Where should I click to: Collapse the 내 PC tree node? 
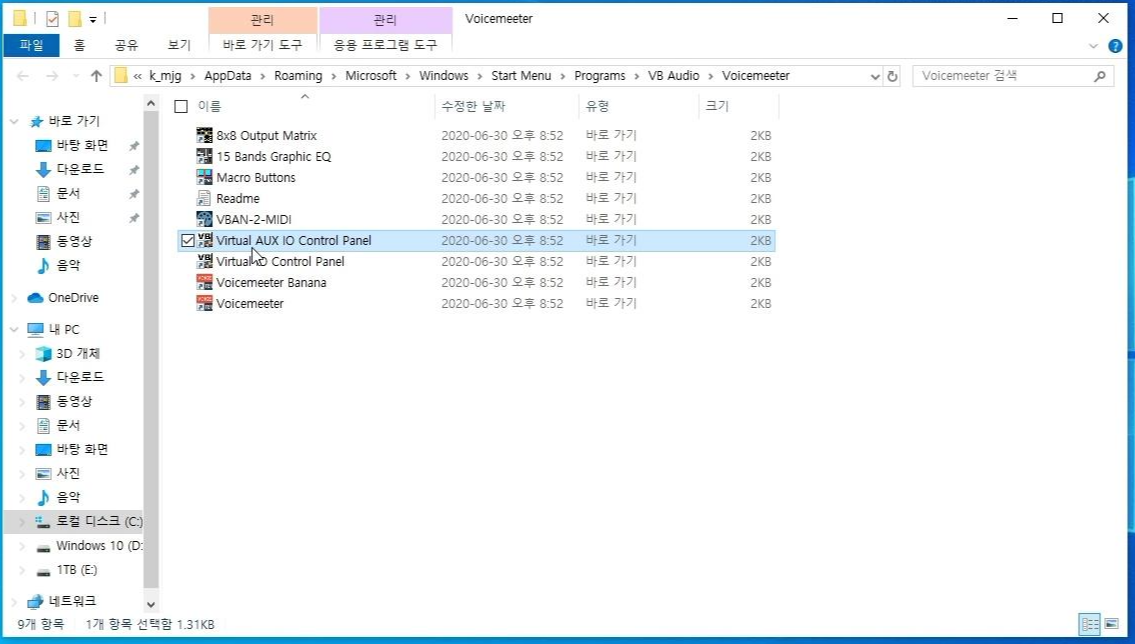coord(14,329)
